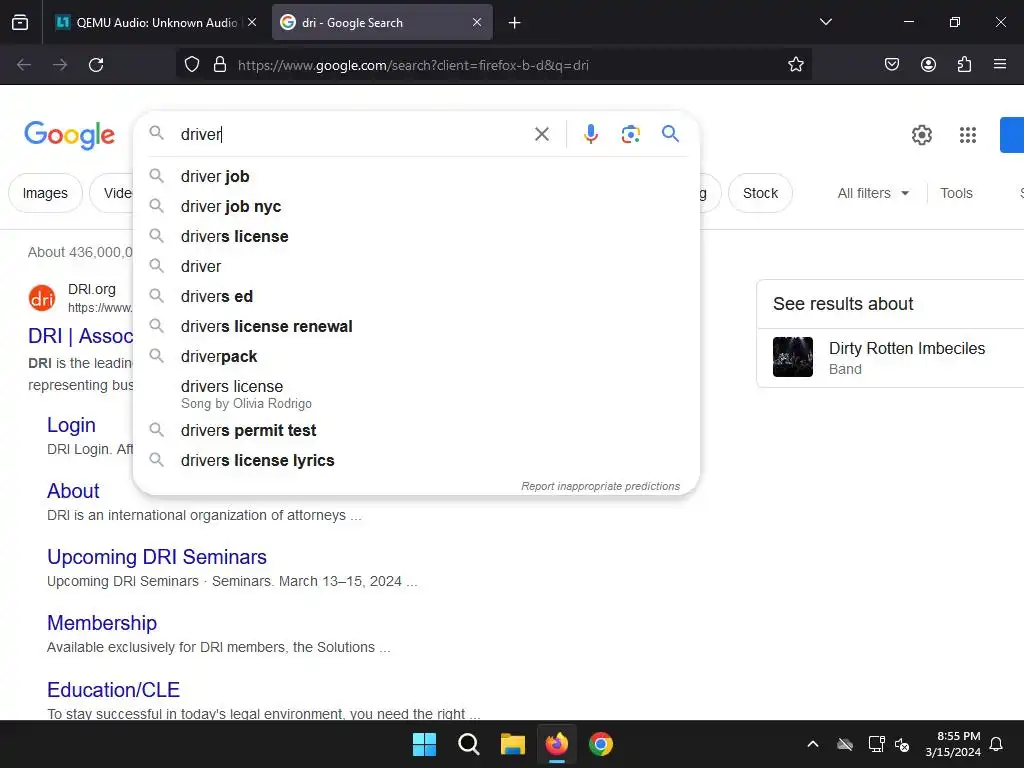Start voice search with microphone
Viewport: 1024px width, 768px height.
pos(590,135)
